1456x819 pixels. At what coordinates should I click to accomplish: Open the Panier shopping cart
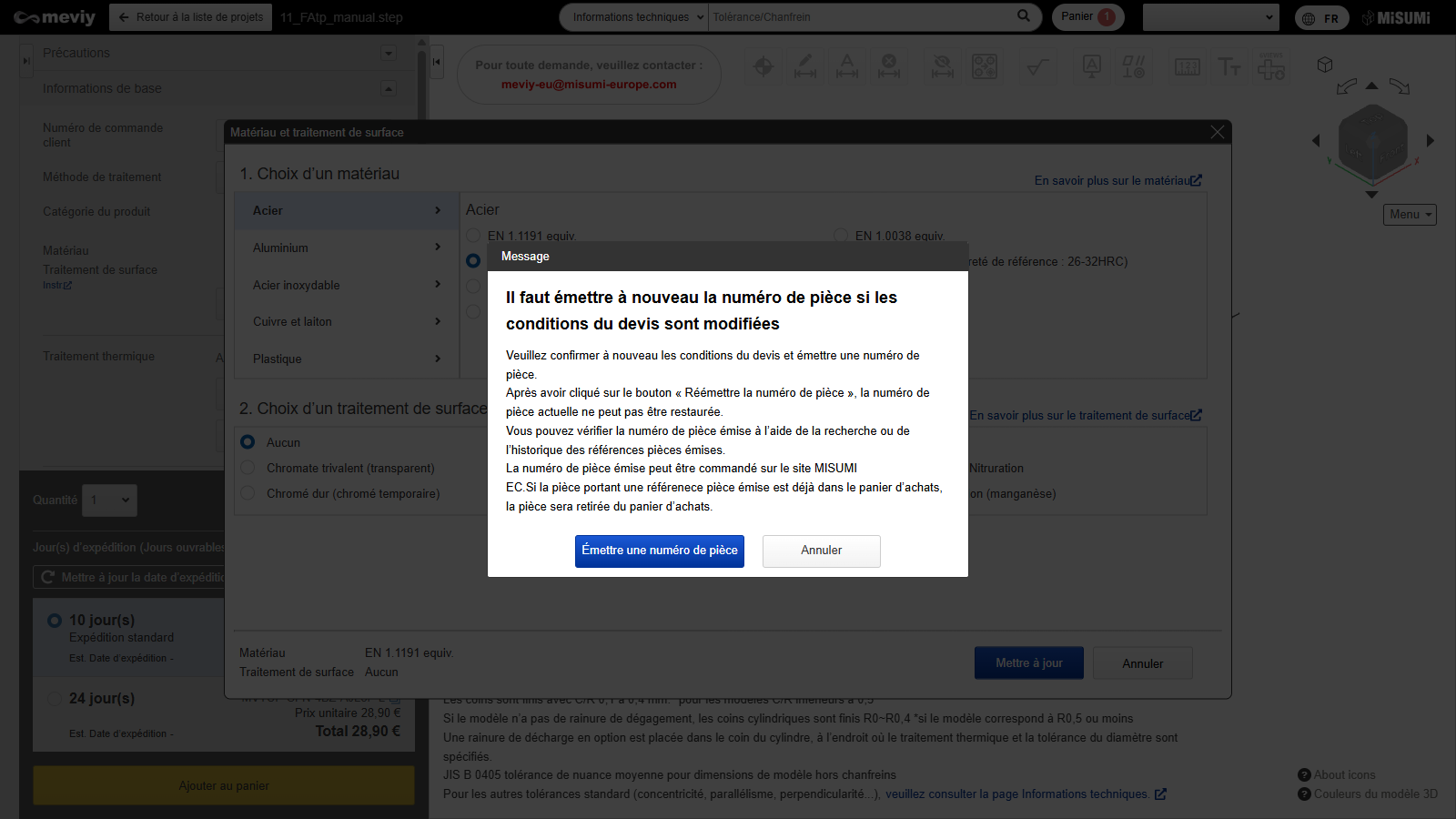[1087, 17]
